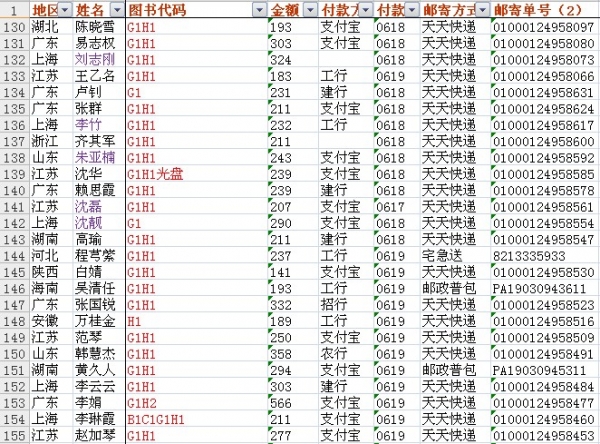Open the 地区 column filter dropdown
600x444 pixels.
point(64,9)
